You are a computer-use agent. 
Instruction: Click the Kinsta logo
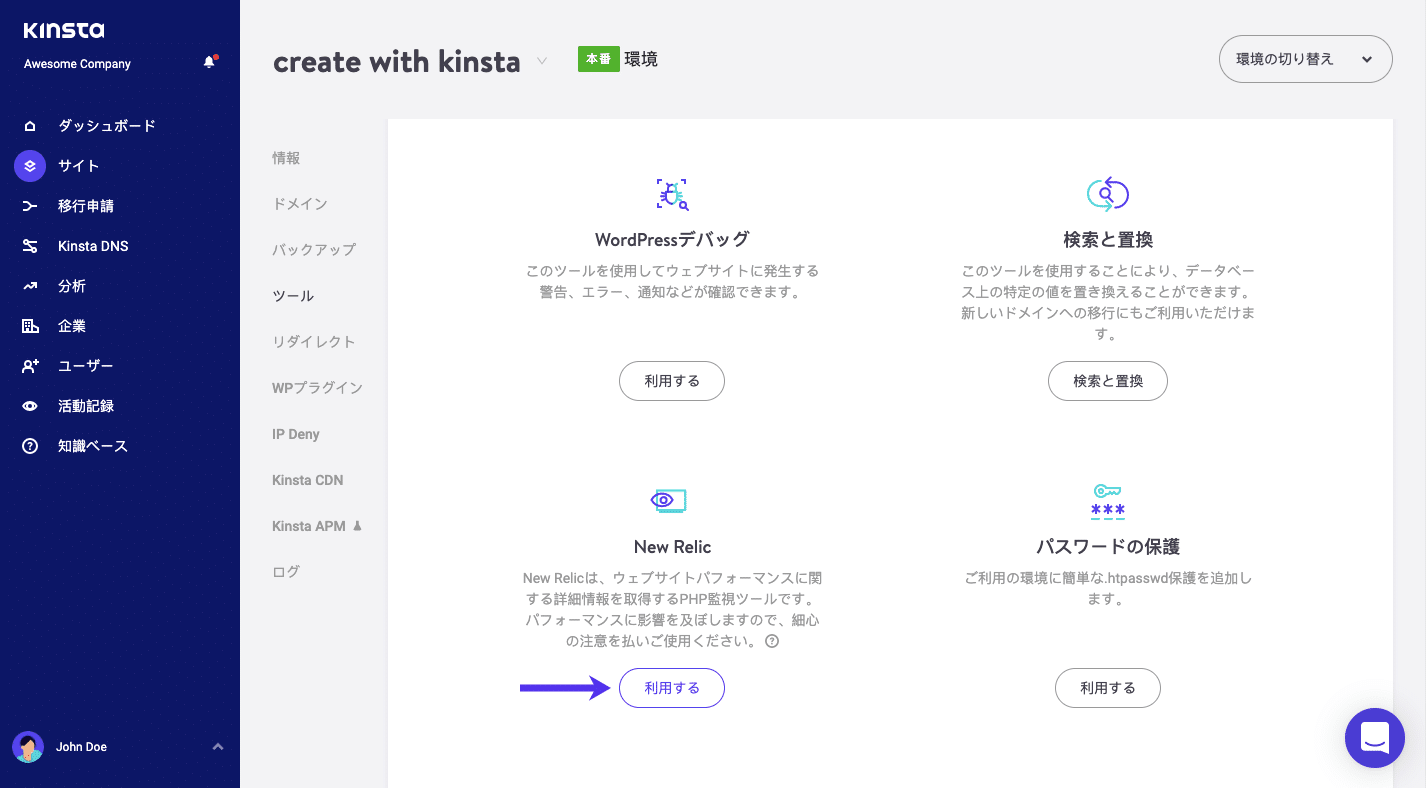(x=64, y=31)
